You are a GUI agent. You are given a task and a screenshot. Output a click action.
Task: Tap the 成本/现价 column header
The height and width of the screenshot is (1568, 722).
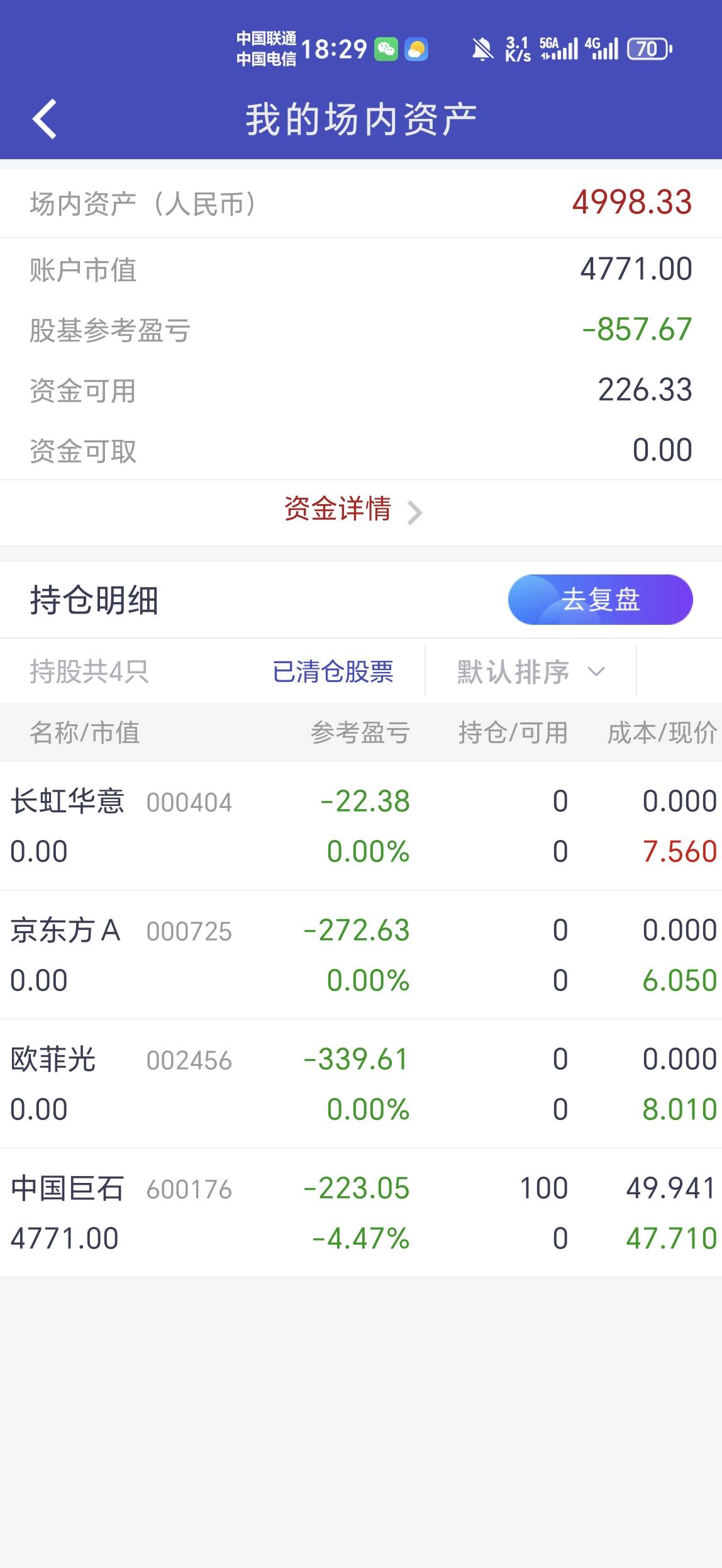click(662, 732)
